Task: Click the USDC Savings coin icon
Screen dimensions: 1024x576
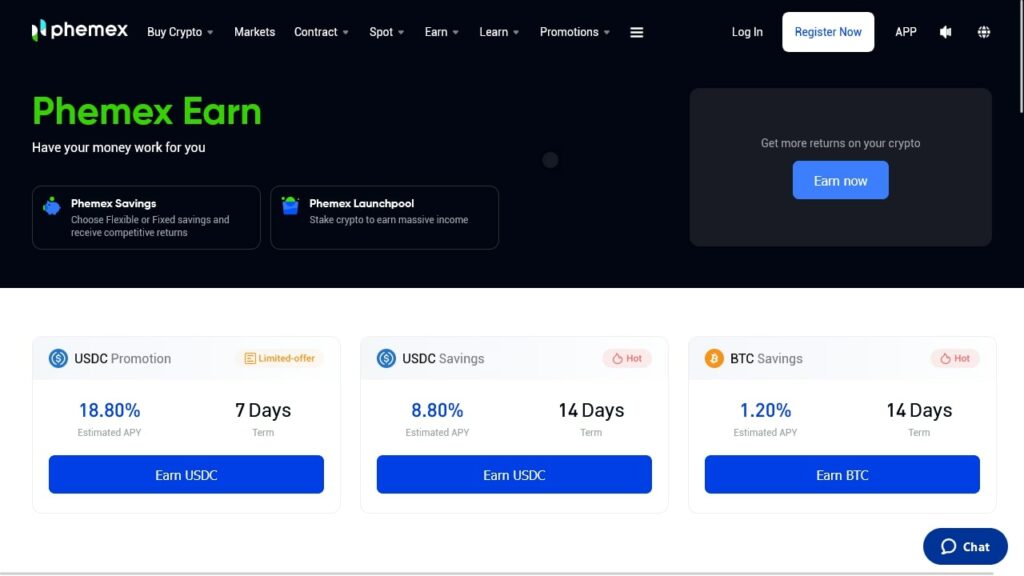Action: [x=386, y=358]
